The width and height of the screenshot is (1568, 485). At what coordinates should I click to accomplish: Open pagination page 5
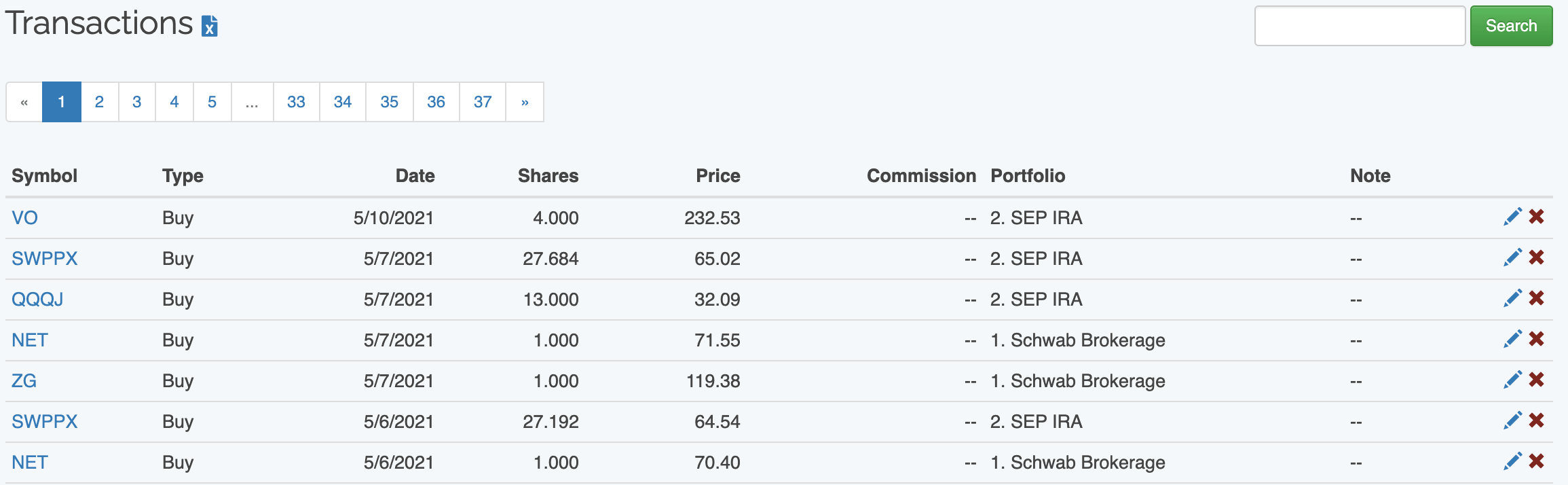(212, 102)
